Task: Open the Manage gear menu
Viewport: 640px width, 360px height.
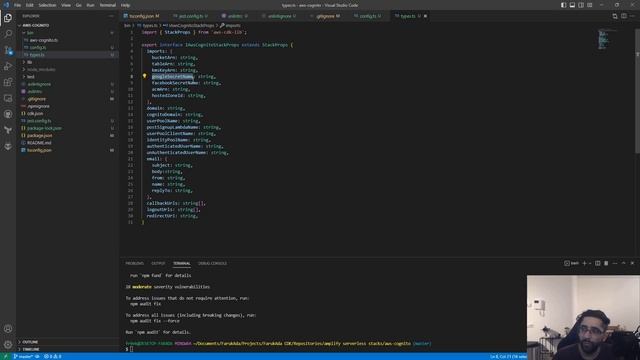Action: tap(8, 344)
